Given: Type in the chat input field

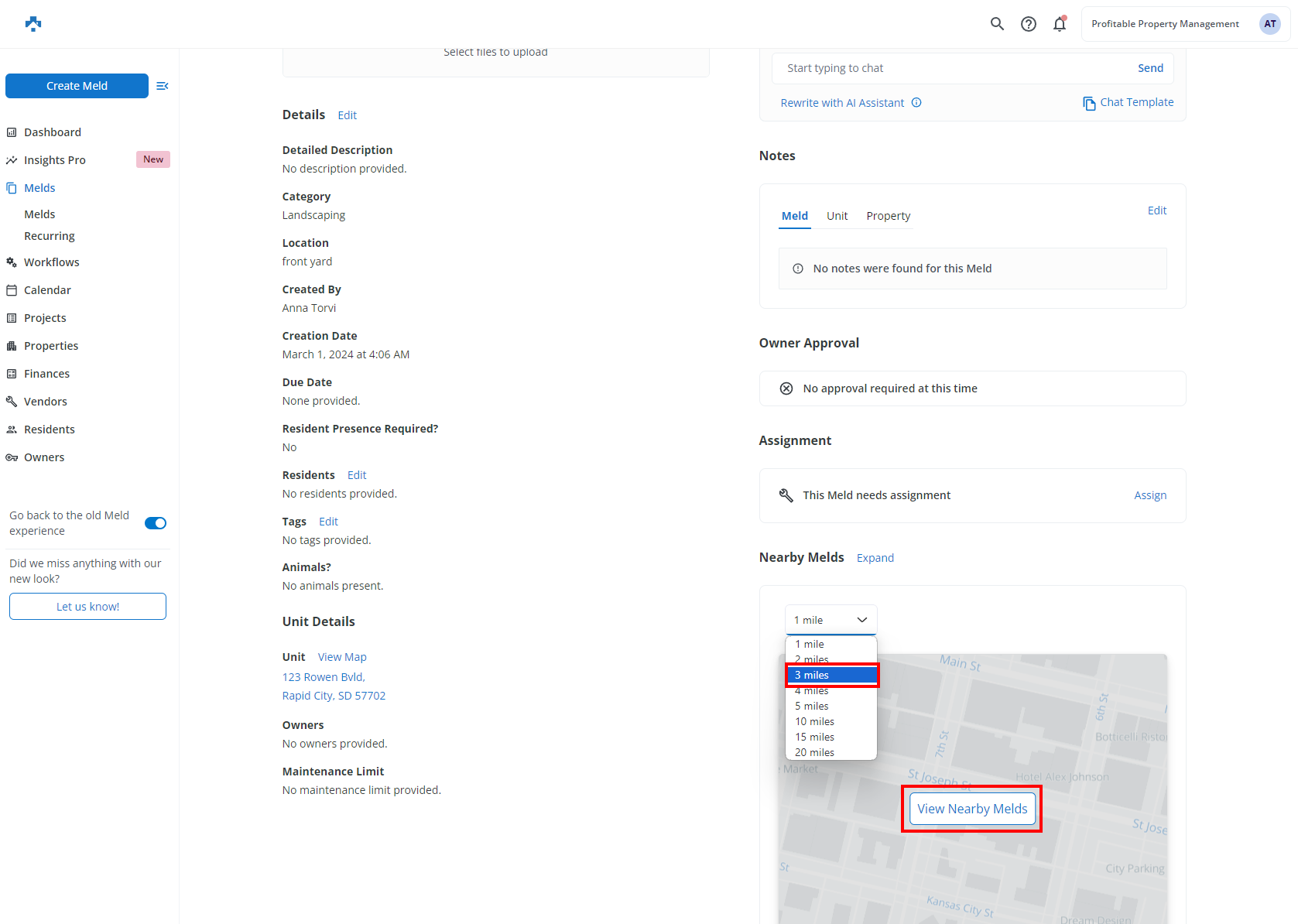Looking at the screenshot, I should (x=952, y=68).
